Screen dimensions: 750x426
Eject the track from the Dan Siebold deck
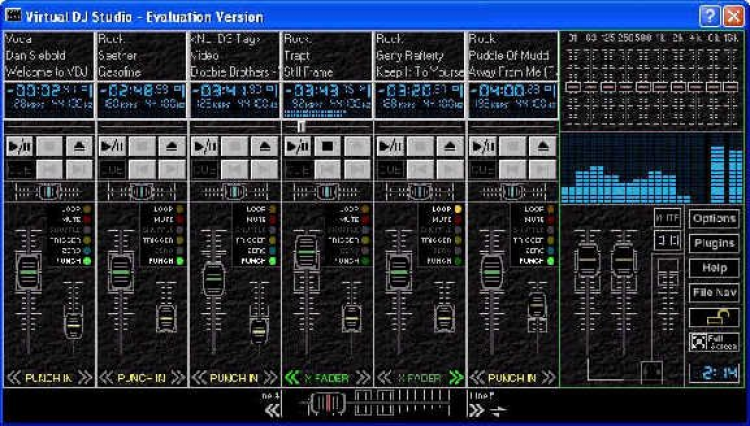click(79, 146)
